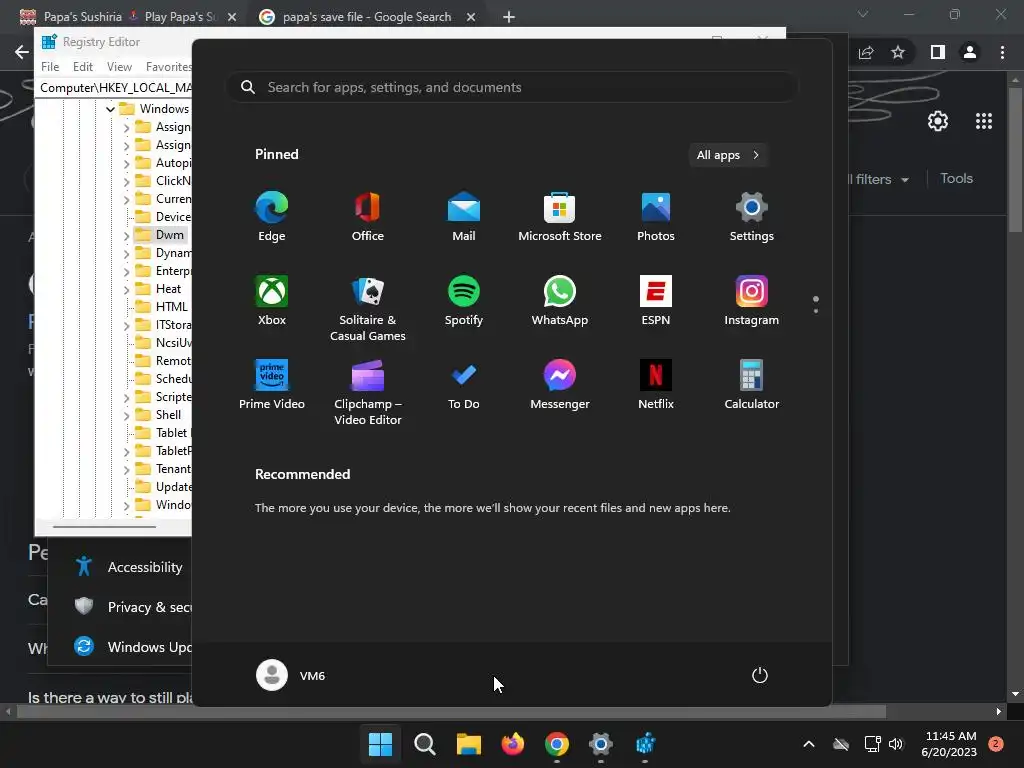
Task: Expand the ClickN registry key
Action: 126,181
